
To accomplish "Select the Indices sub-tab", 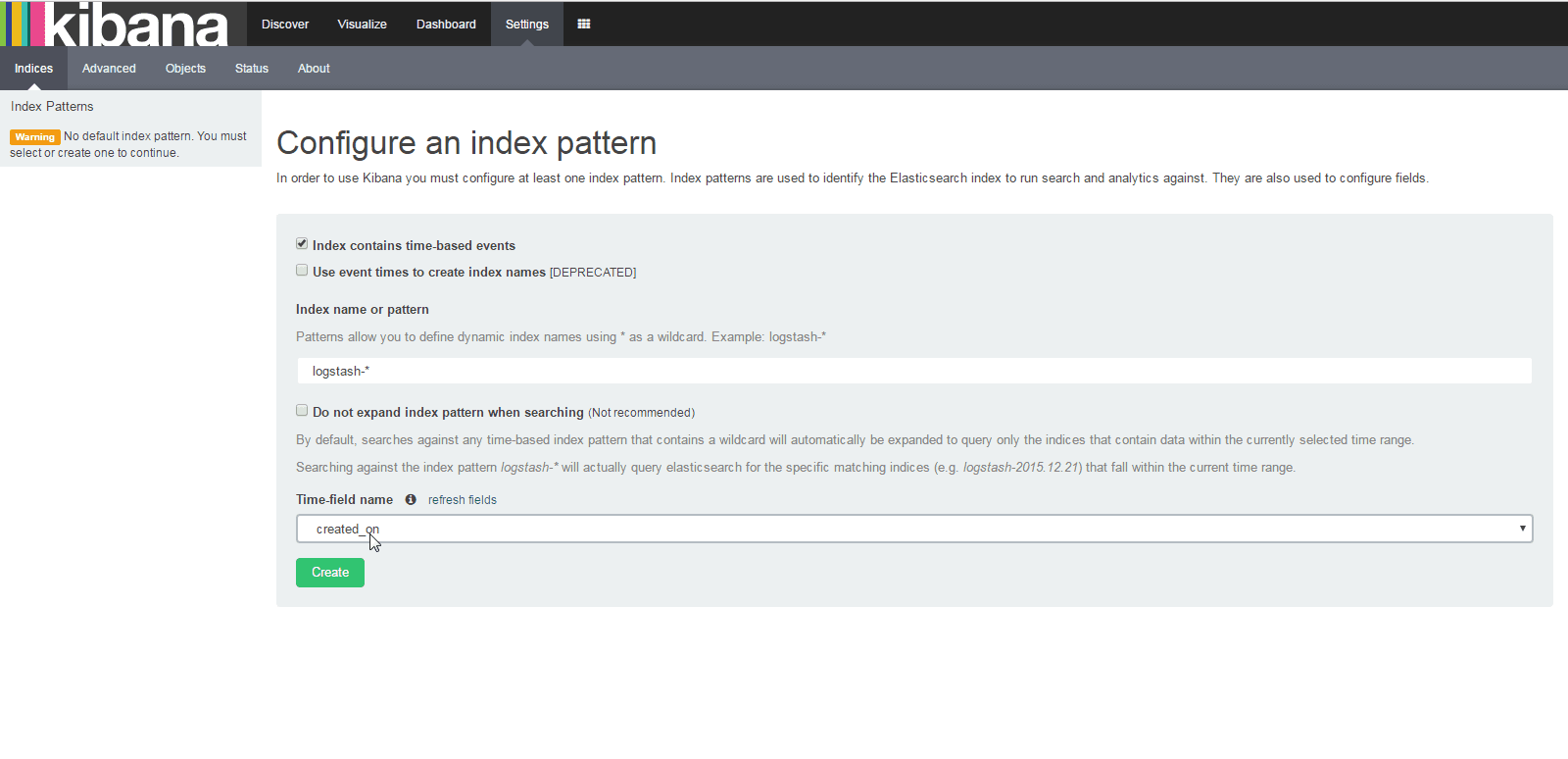I will point(33,69).
